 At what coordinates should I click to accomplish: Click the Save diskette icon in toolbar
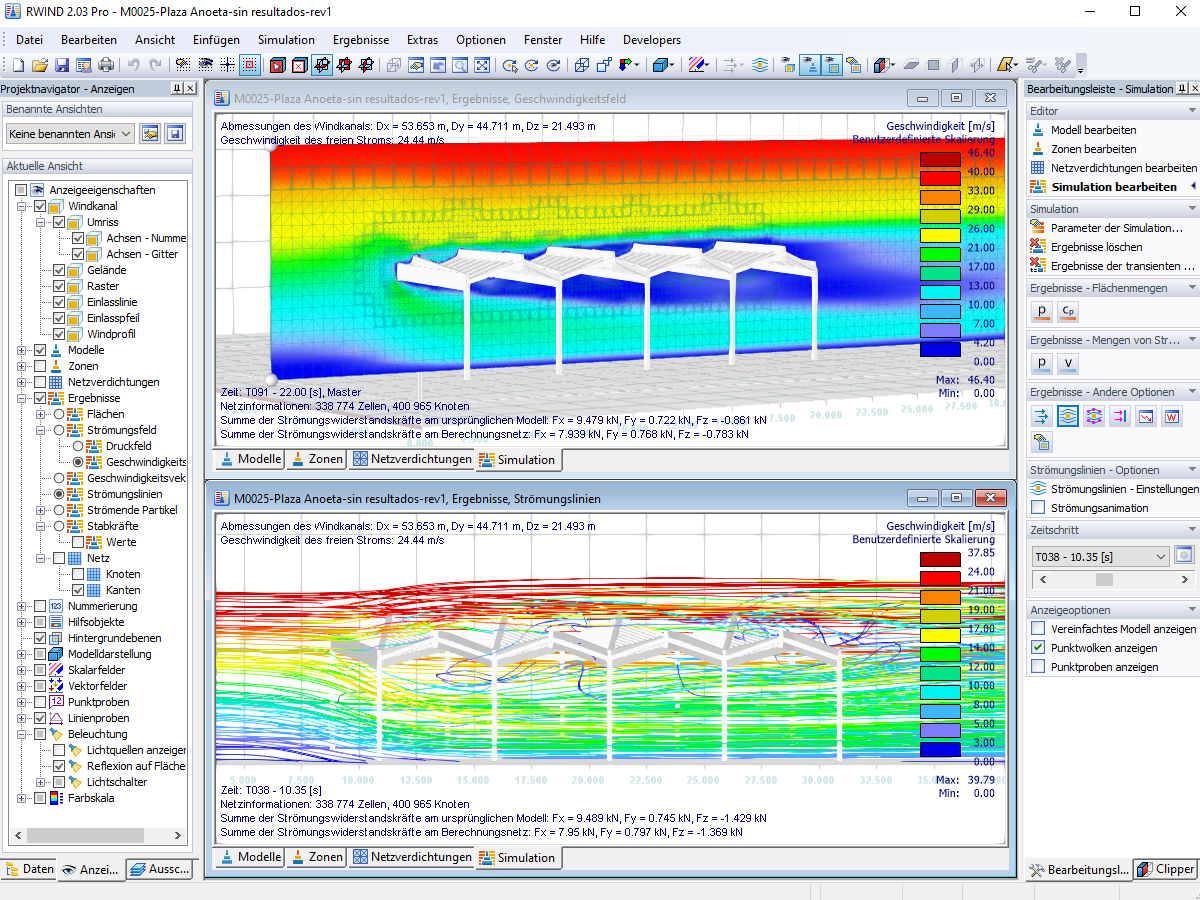click(x=62, y=65)
